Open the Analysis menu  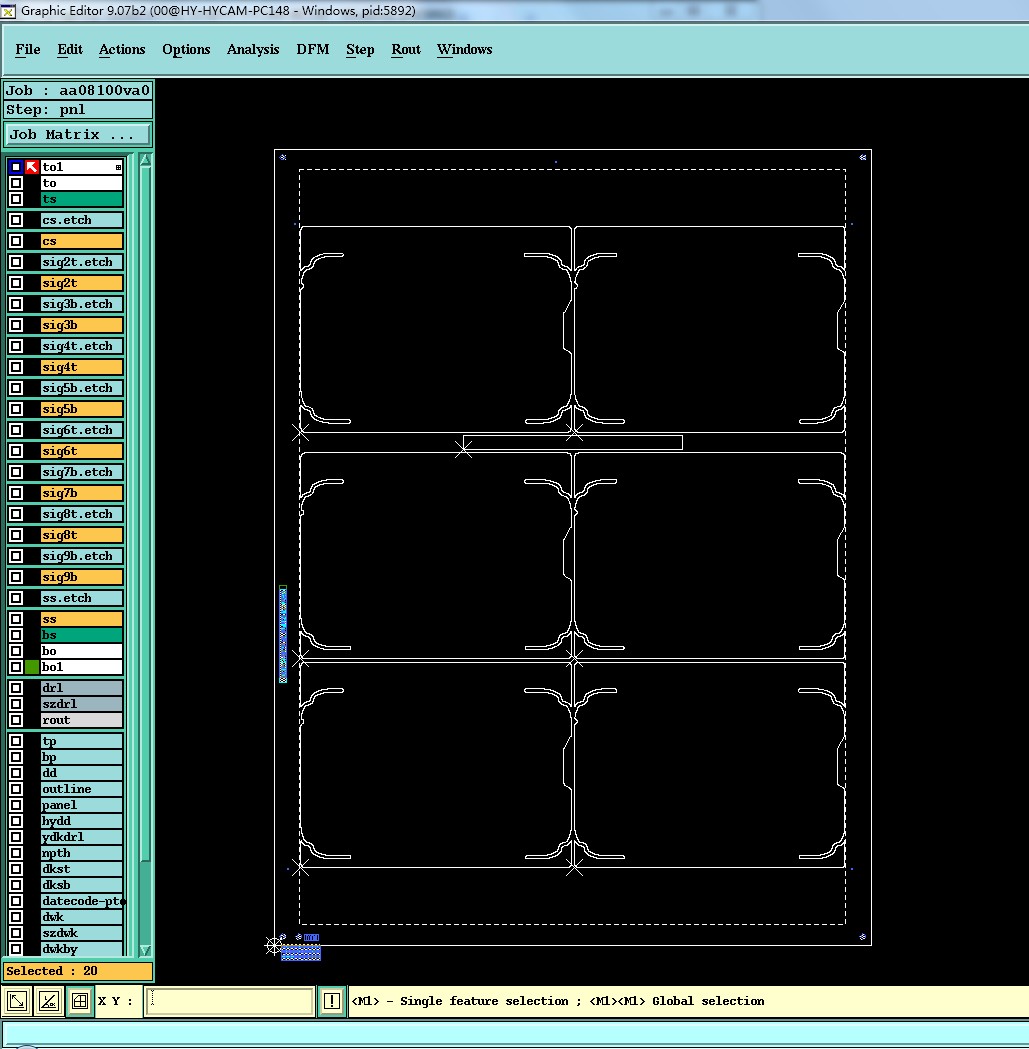(x=253, y=50)
